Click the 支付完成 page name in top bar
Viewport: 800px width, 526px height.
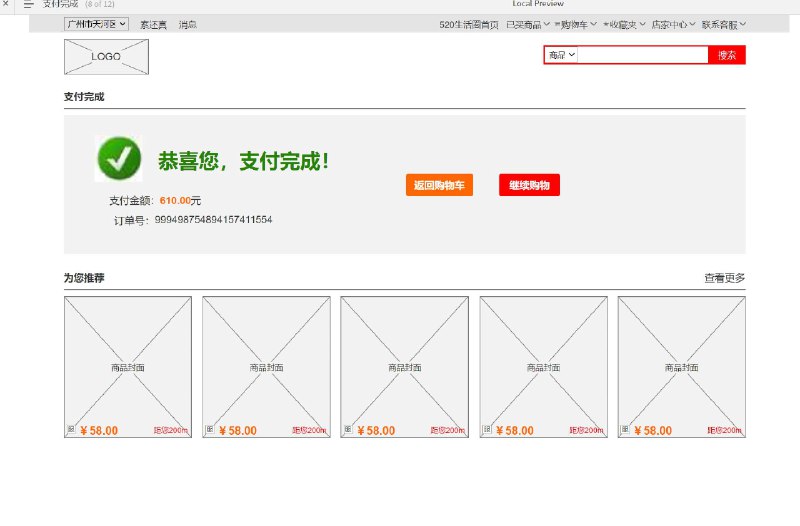60,4
